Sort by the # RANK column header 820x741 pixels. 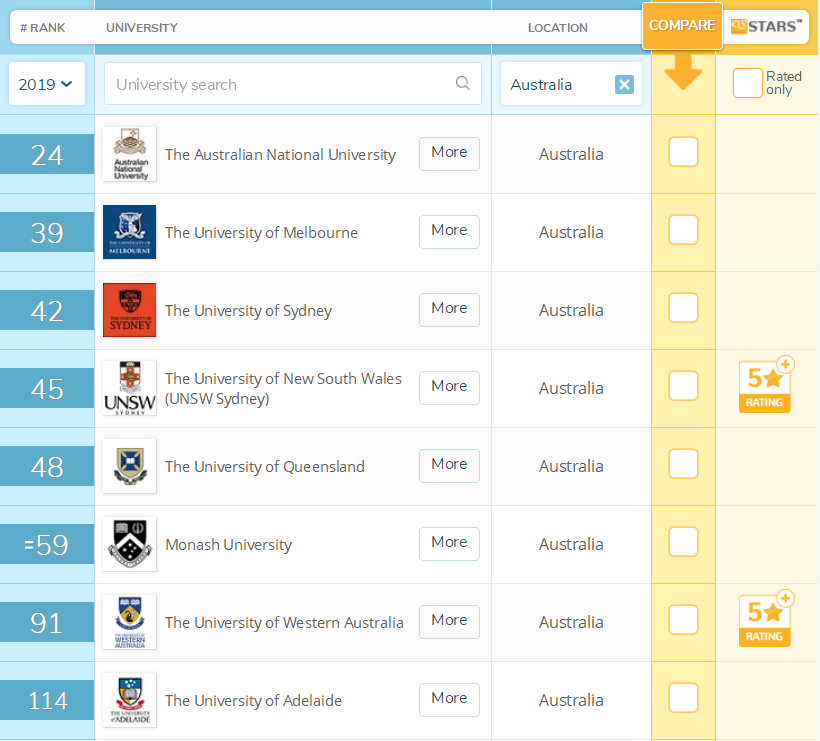coord(42,27)
